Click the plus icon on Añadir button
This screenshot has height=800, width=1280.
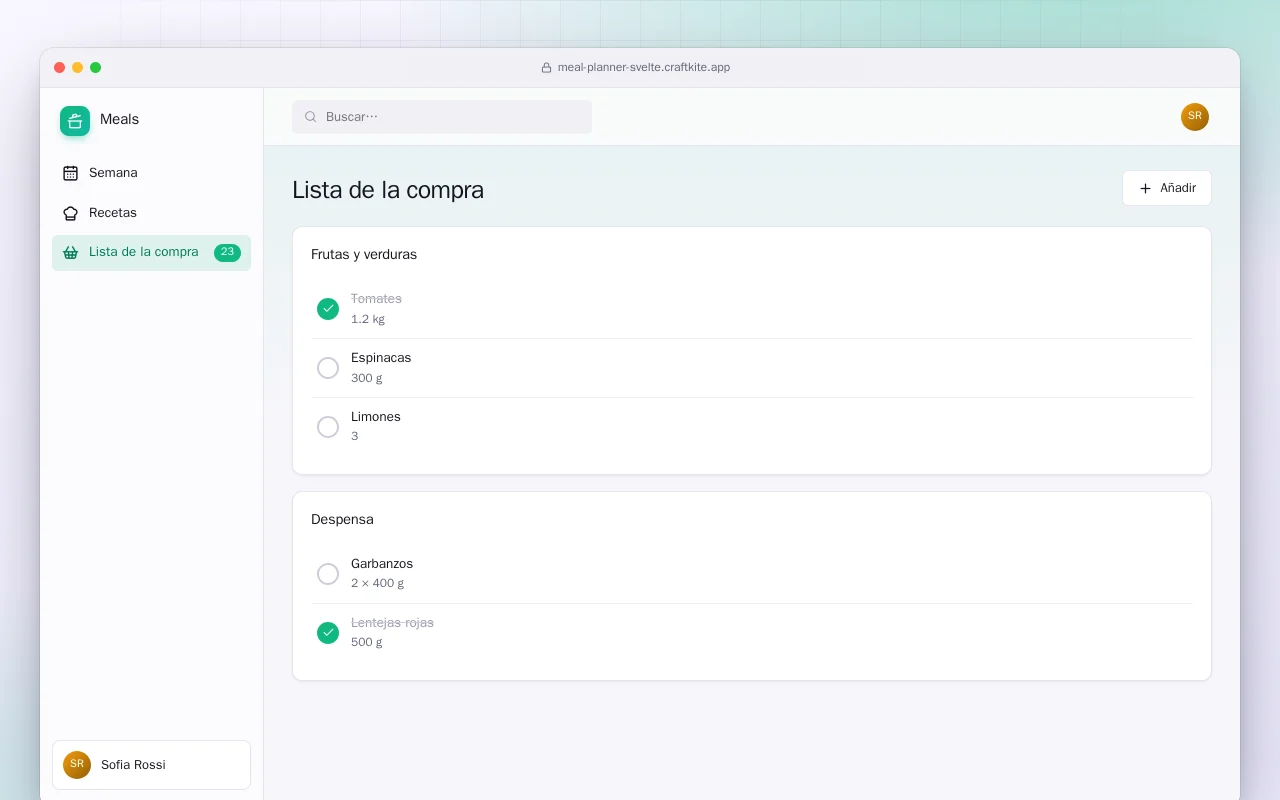1146,188
